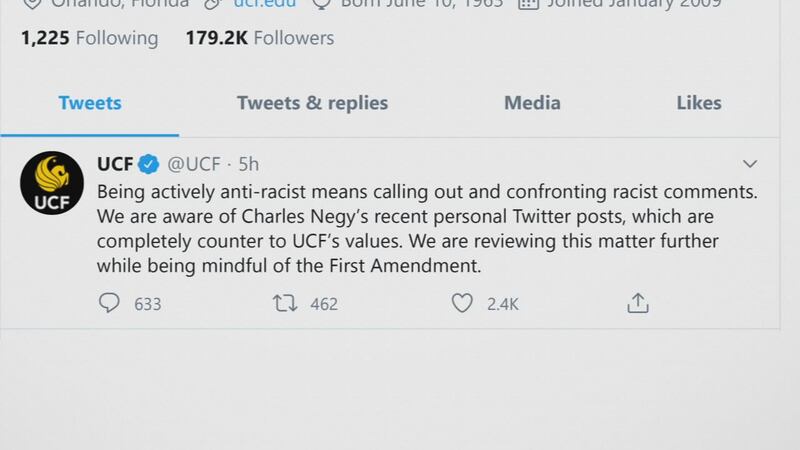The height and width of the screenshot is (450, 800).
Task: Switch to the Media tab
Action: [532, 103]
